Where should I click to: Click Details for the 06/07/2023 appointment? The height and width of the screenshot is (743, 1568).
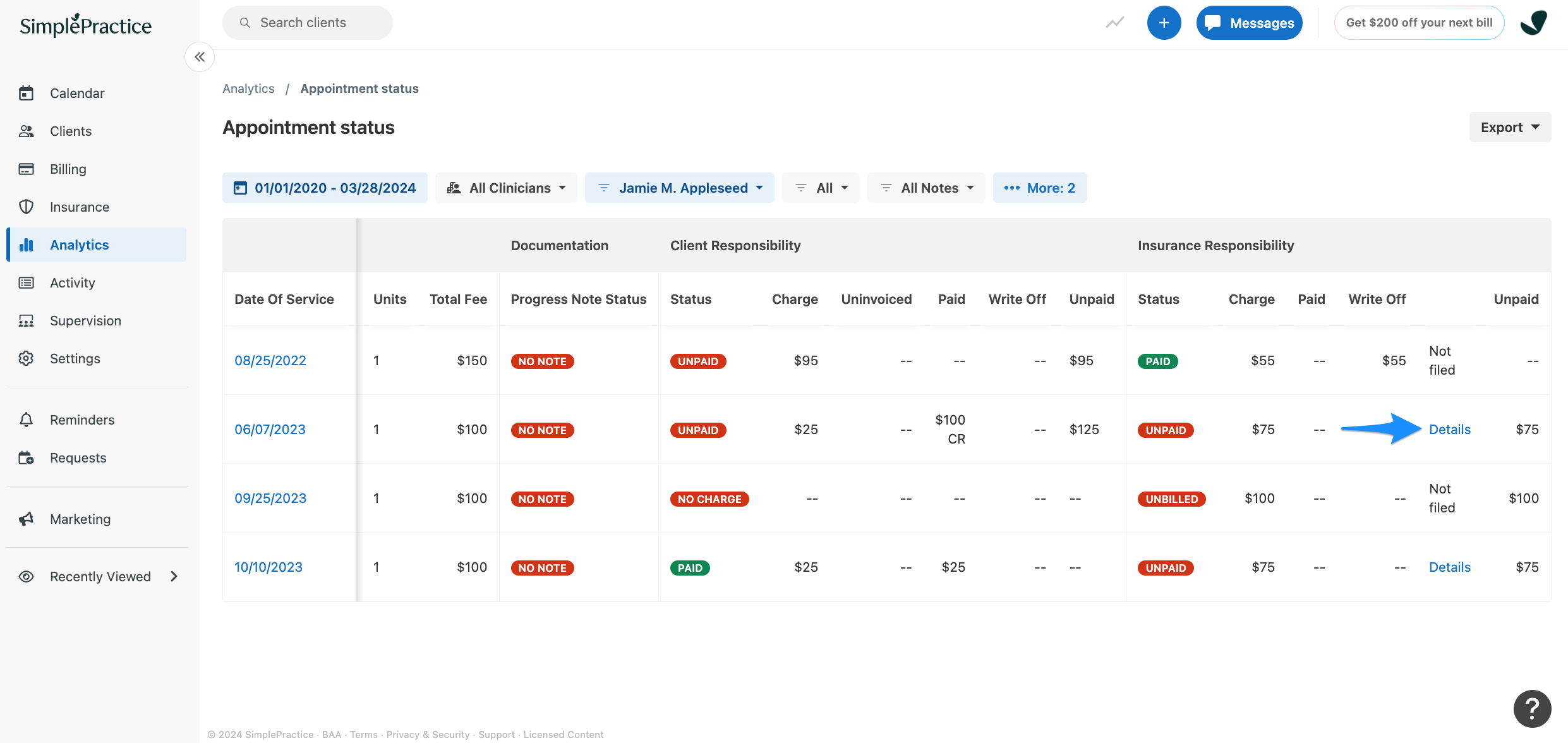click(x=1449, y=429)
